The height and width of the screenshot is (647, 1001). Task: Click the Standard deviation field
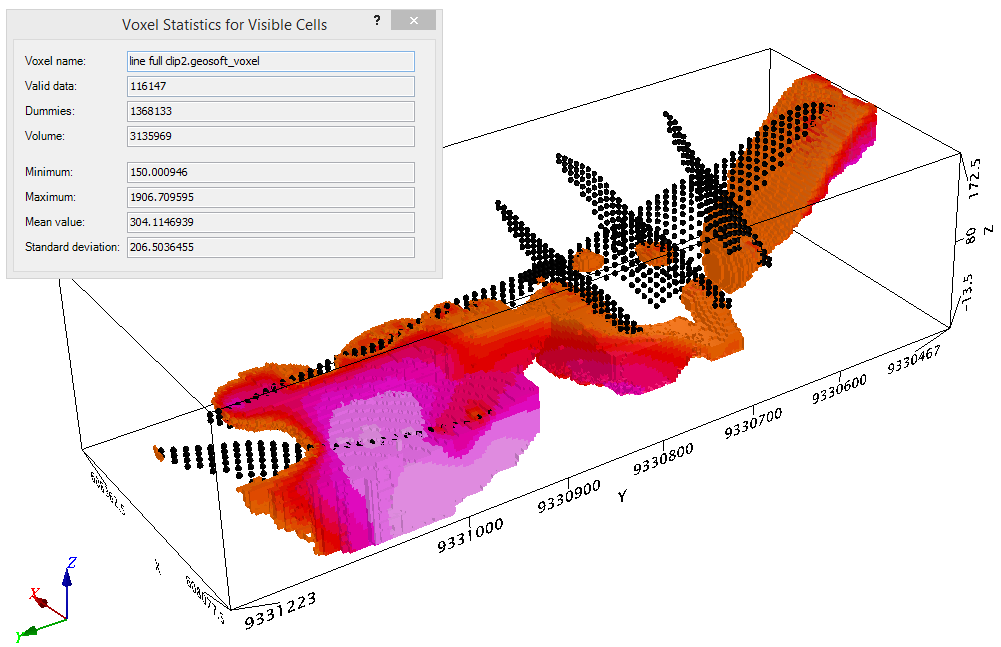tap(271, 247)
